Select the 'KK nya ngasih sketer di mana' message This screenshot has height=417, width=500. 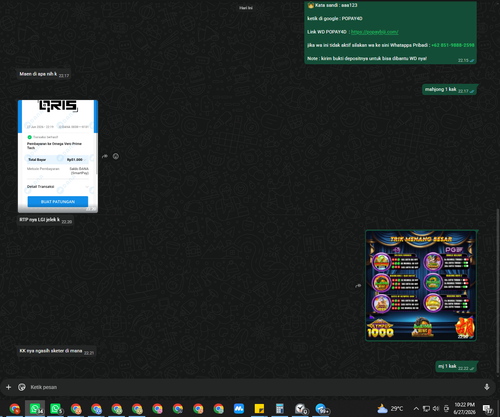[x=56, y=351]
